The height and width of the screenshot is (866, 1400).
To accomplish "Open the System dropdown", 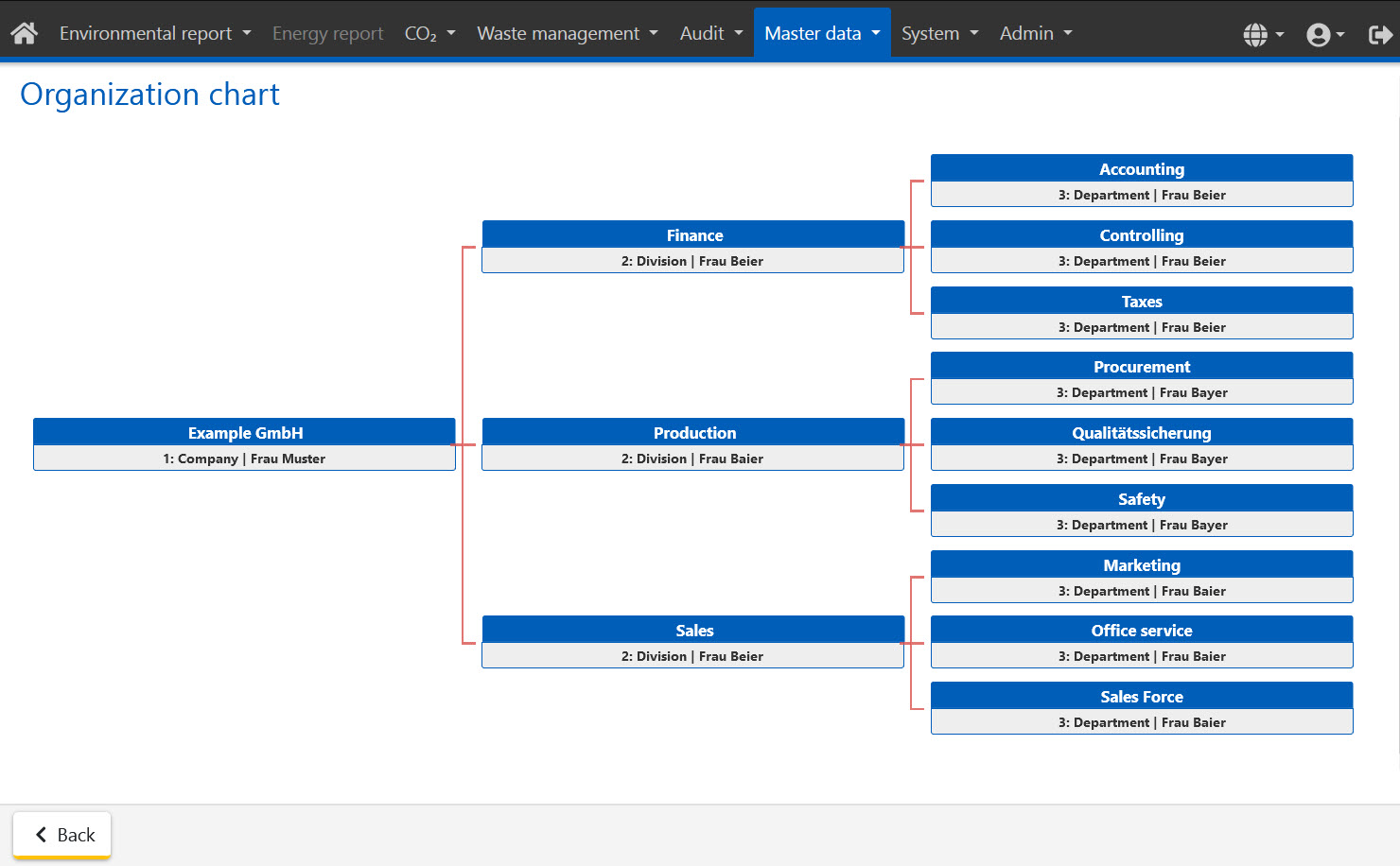I will [x=939, y=33].
